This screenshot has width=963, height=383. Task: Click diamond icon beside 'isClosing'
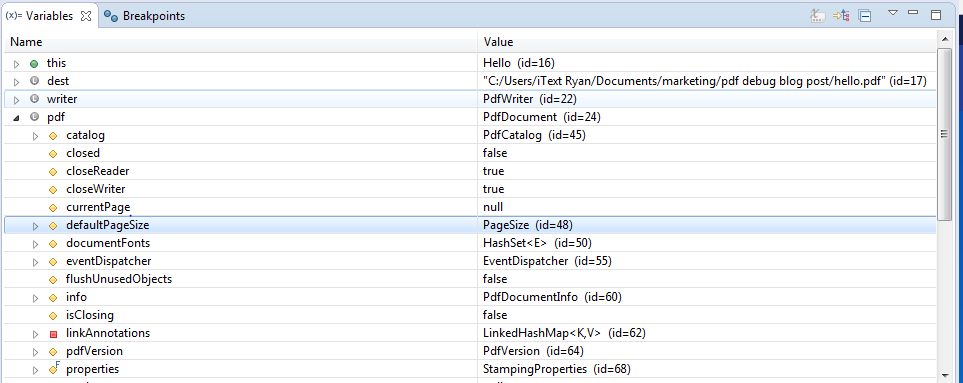pyautogui.click(x=53, y=315)
